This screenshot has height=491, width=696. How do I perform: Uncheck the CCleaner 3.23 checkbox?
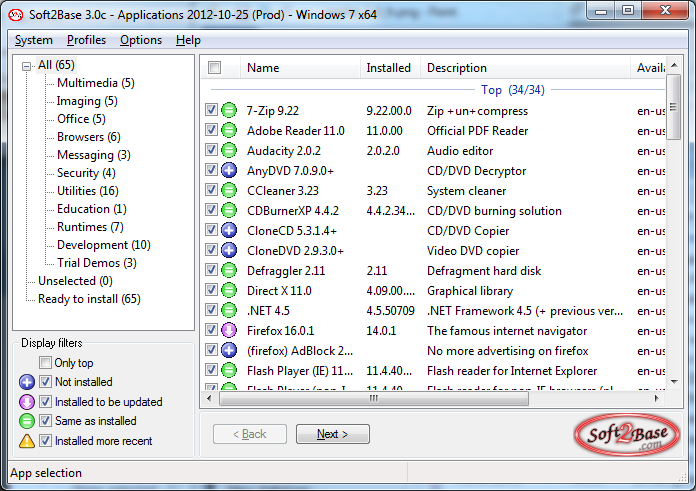[x=211, y=190]
